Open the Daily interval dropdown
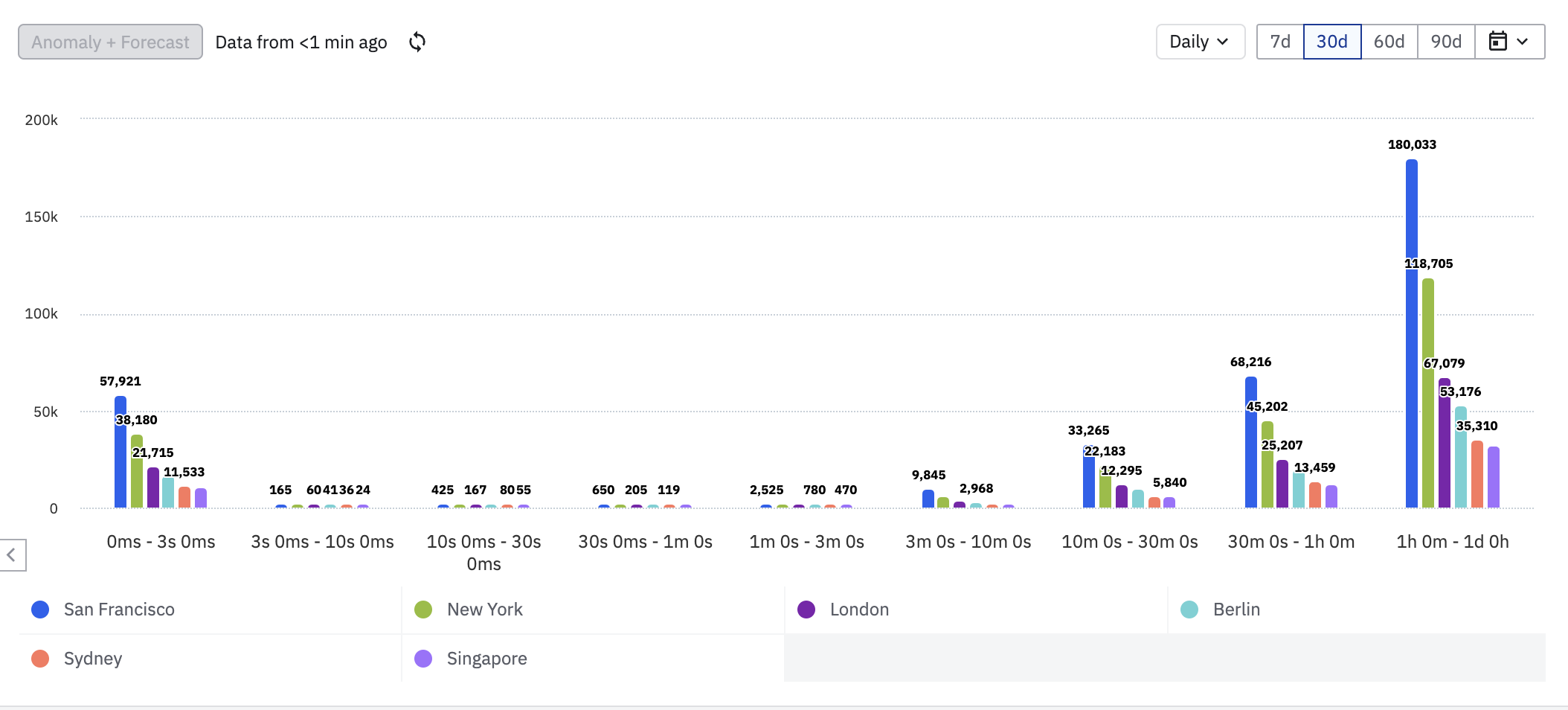 [x=1200, y=42]
